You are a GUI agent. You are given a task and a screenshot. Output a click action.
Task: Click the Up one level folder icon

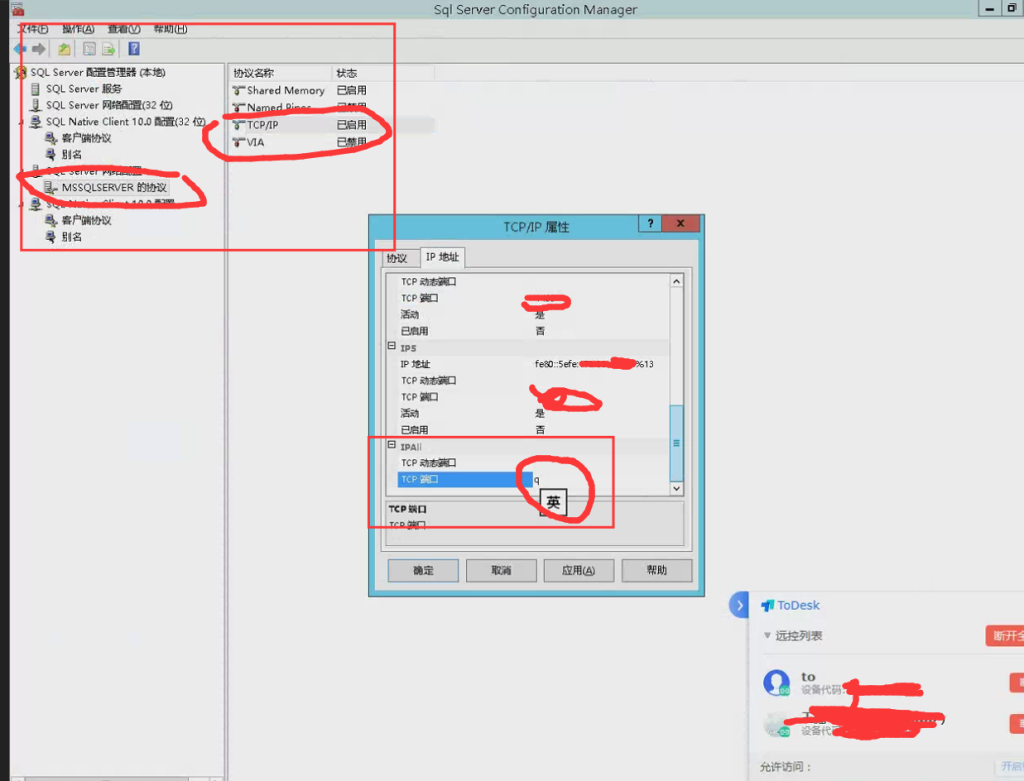click(64, 48)
